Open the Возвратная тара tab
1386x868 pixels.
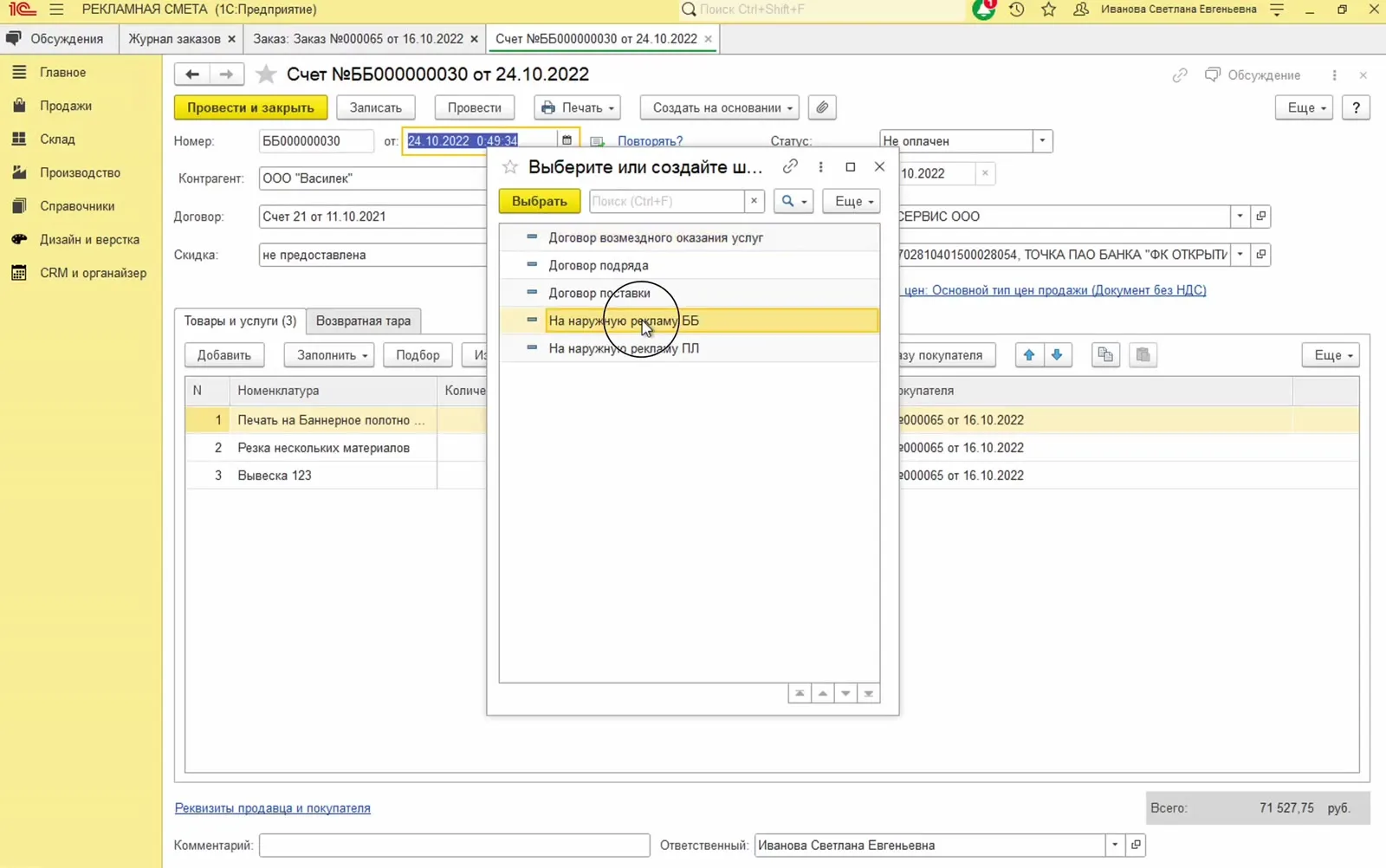[363, 321]
